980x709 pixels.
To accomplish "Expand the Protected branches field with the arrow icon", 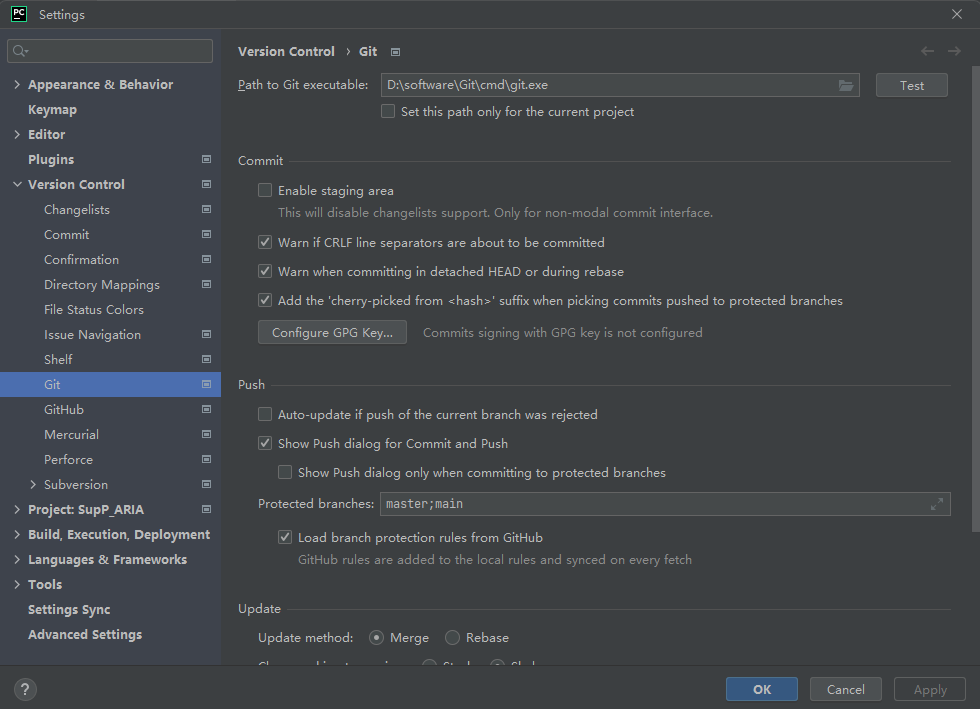I will point(936,504).
